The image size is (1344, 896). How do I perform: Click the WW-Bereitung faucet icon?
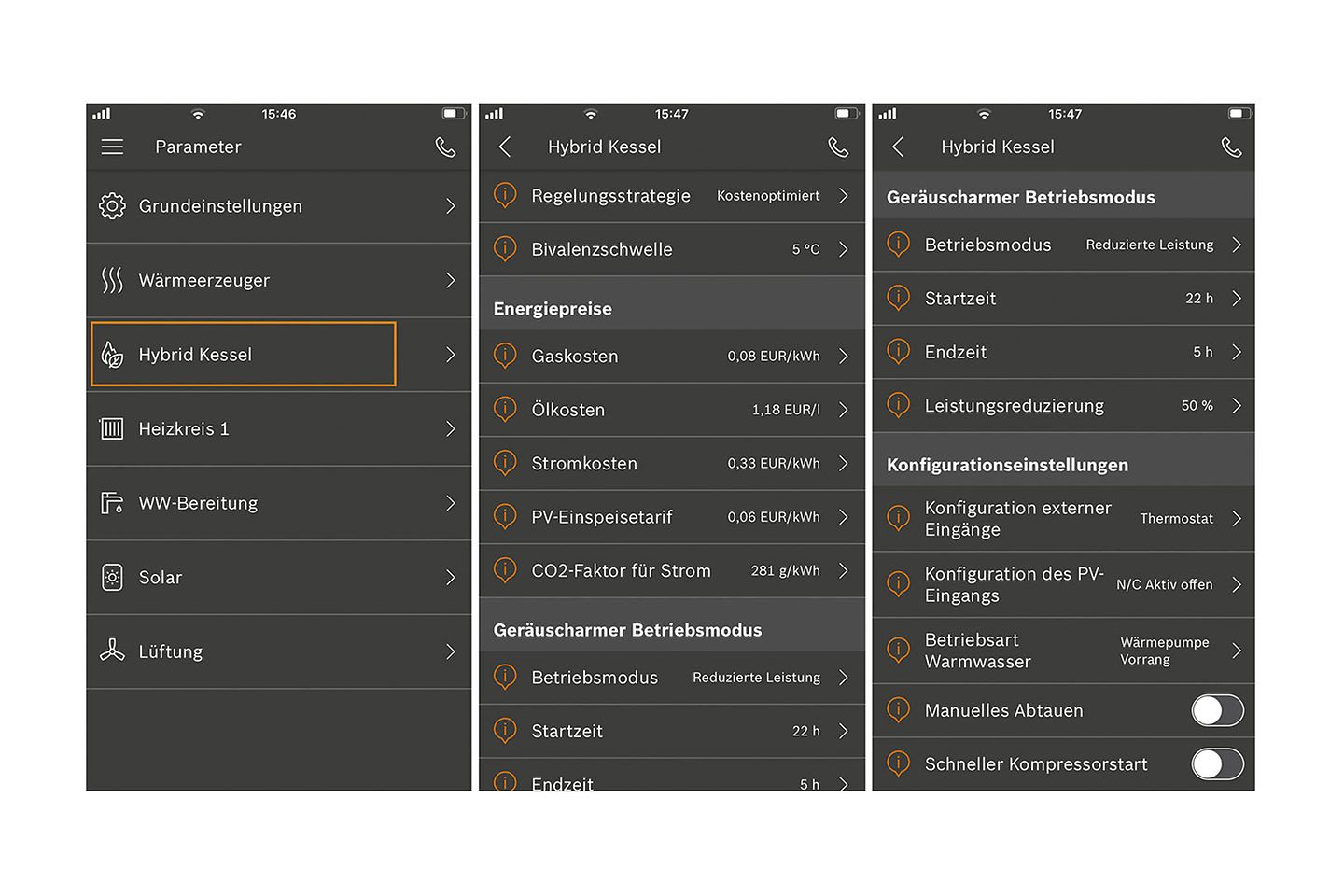point(112,503)
